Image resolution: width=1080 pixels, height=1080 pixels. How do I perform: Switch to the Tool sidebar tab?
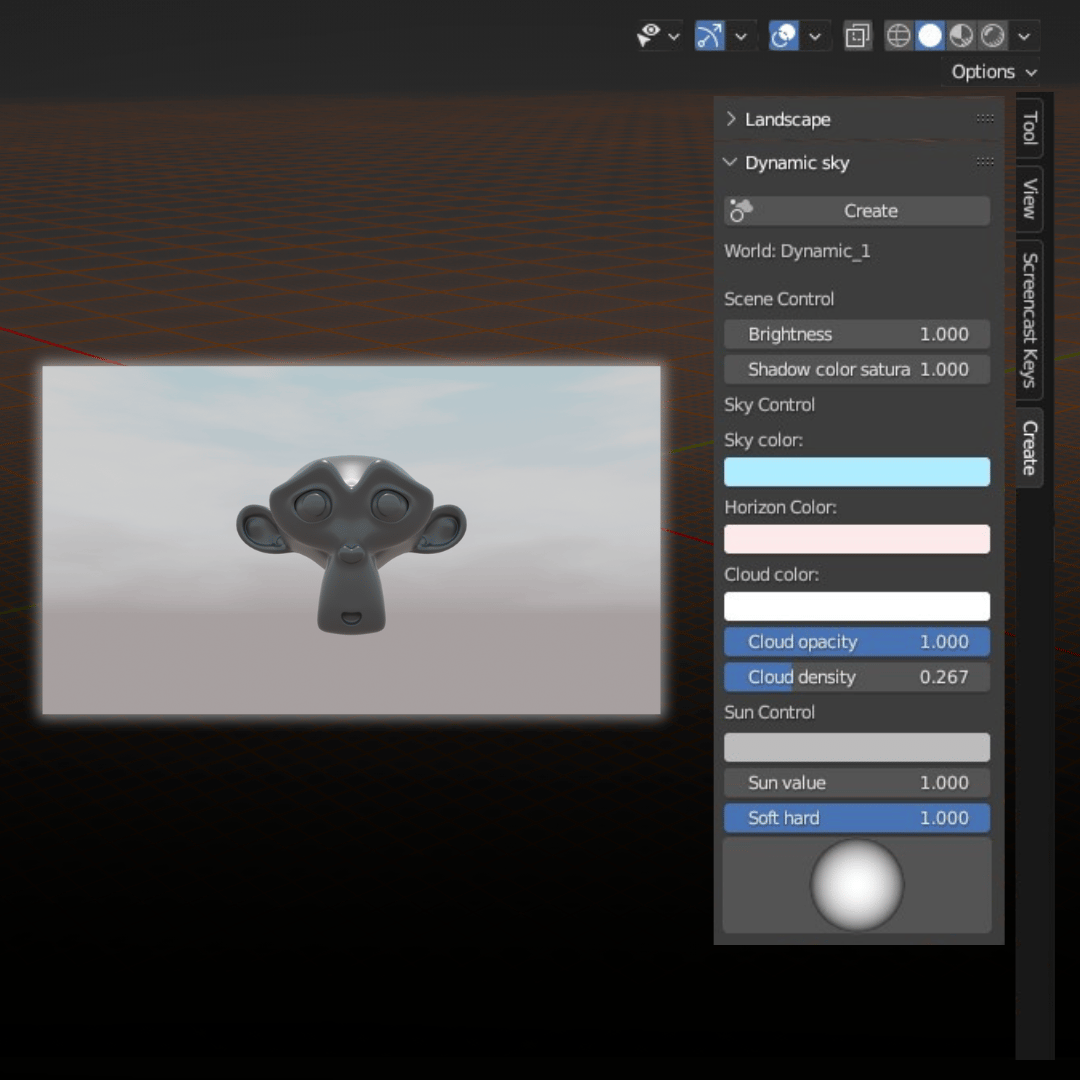click(x=1030, y=128)
